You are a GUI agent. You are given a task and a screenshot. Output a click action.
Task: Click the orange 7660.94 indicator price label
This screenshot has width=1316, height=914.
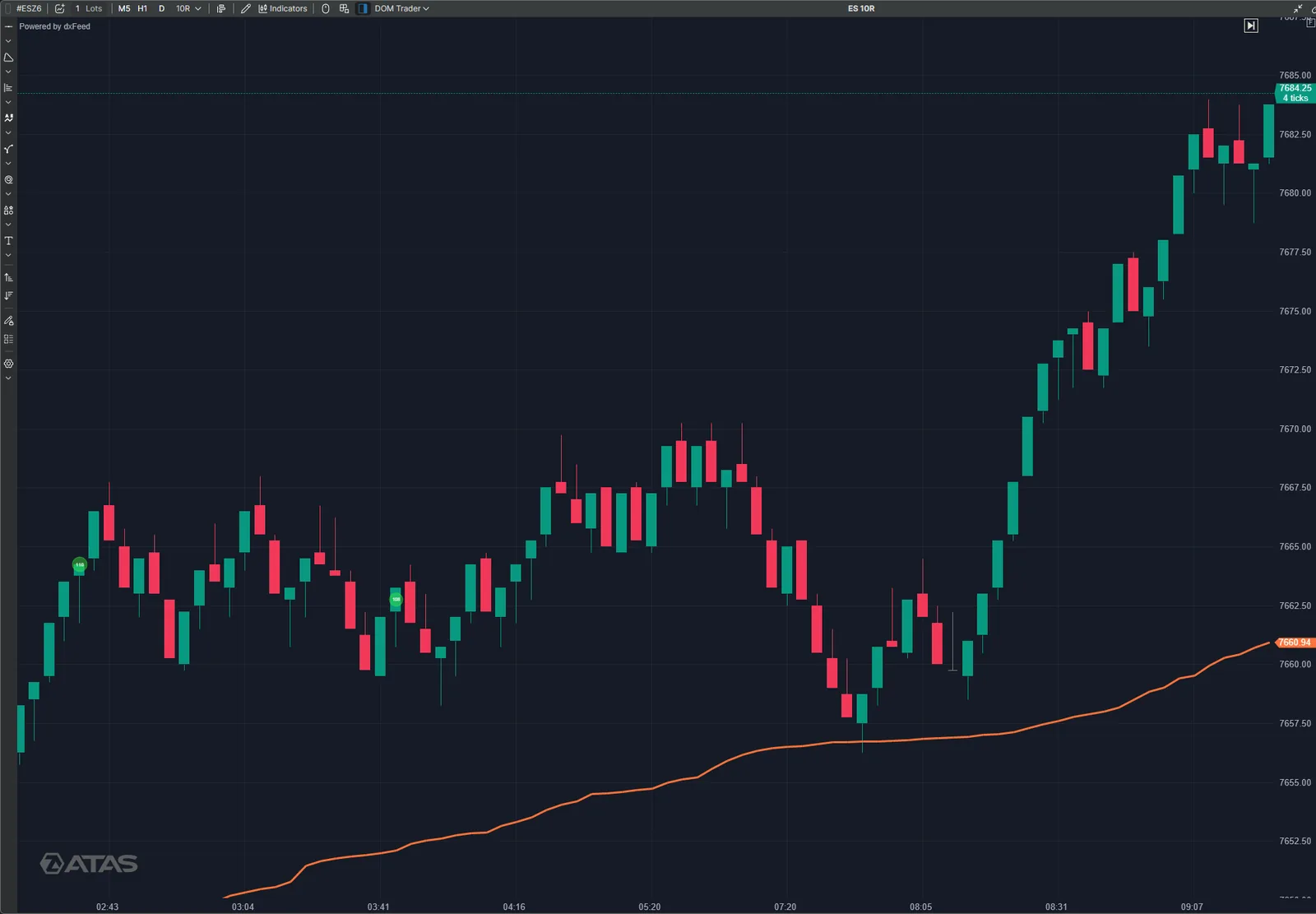pyautogui.click(x=1295, y=643)
